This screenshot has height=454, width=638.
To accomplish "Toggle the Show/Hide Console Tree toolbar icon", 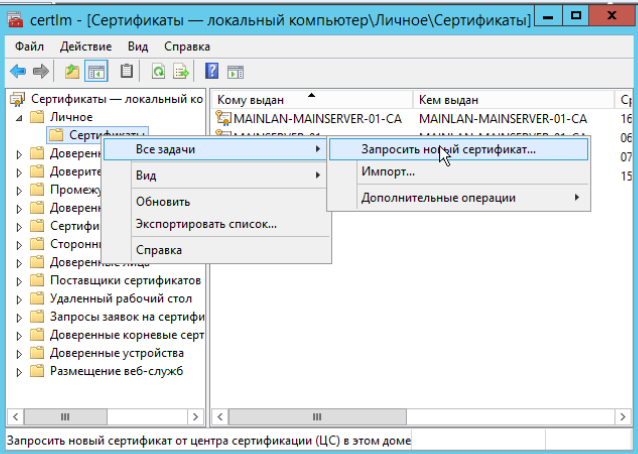I will coord(96,71).
